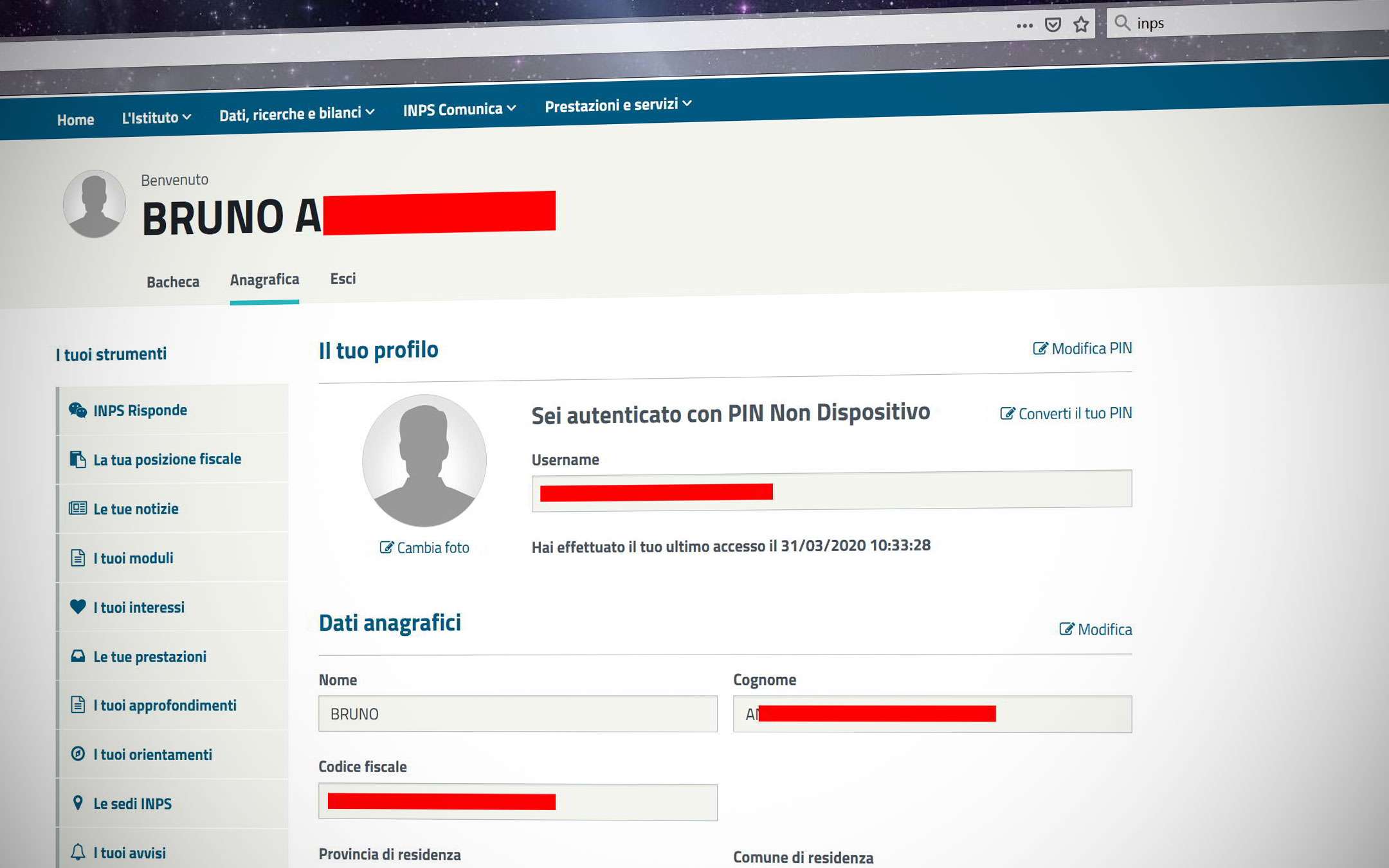Open browser page actions three-dot menu
Viewport: 1389px width, 868px height.
tap(1024, 26)
